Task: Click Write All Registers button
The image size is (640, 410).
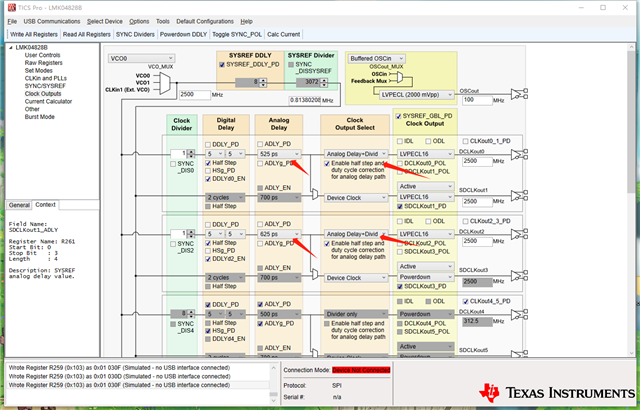Action: point(34,34)
